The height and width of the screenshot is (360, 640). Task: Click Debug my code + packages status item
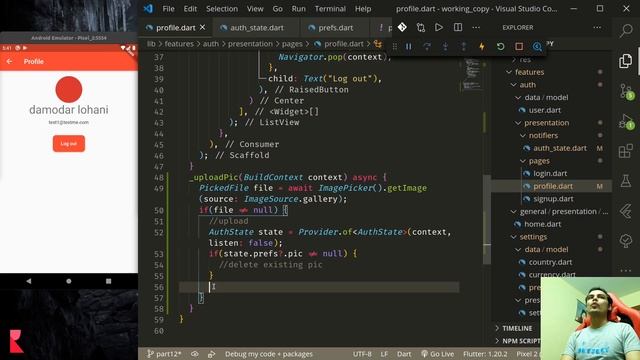pyautogui.click(x=269, y=354)
